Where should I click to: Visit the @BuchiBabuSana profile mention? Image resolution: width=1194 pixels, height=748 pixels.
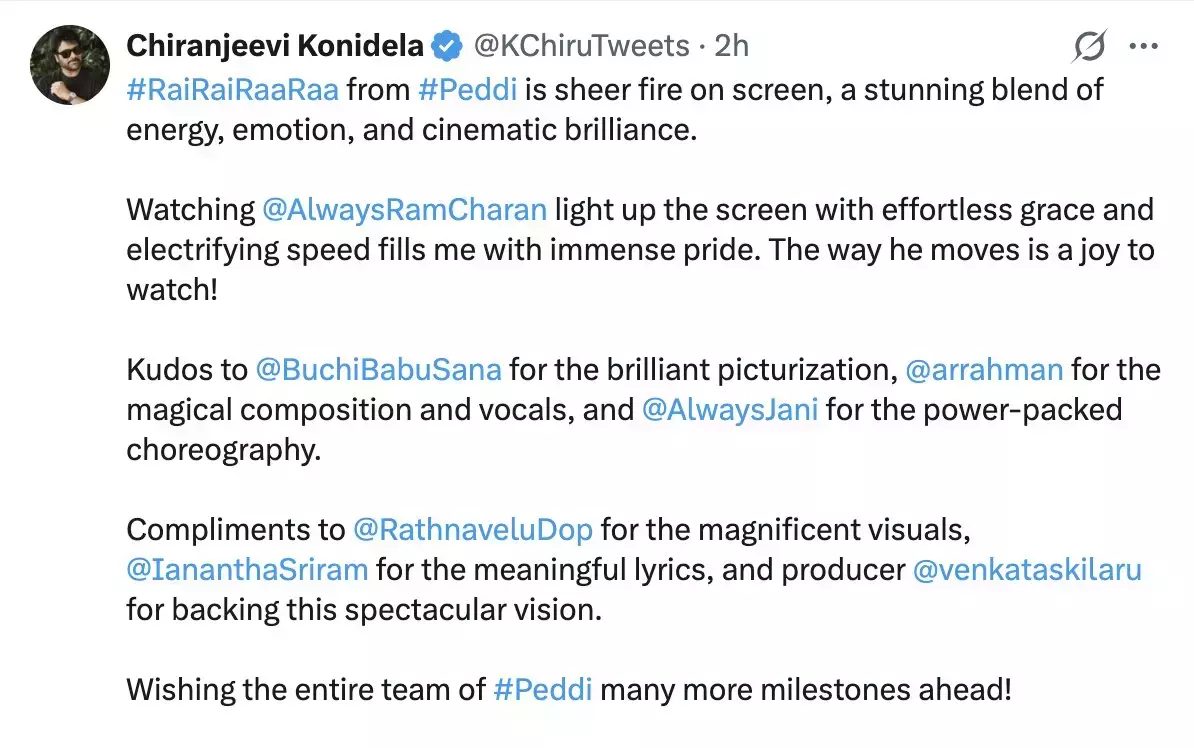pos(378,370)
